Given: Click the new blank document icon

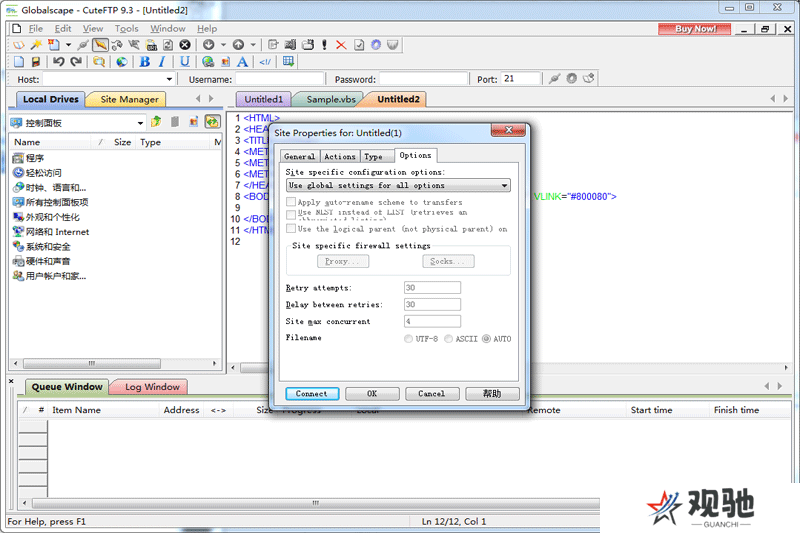Looking at the screenshot, I should click(x=19, y=62).
